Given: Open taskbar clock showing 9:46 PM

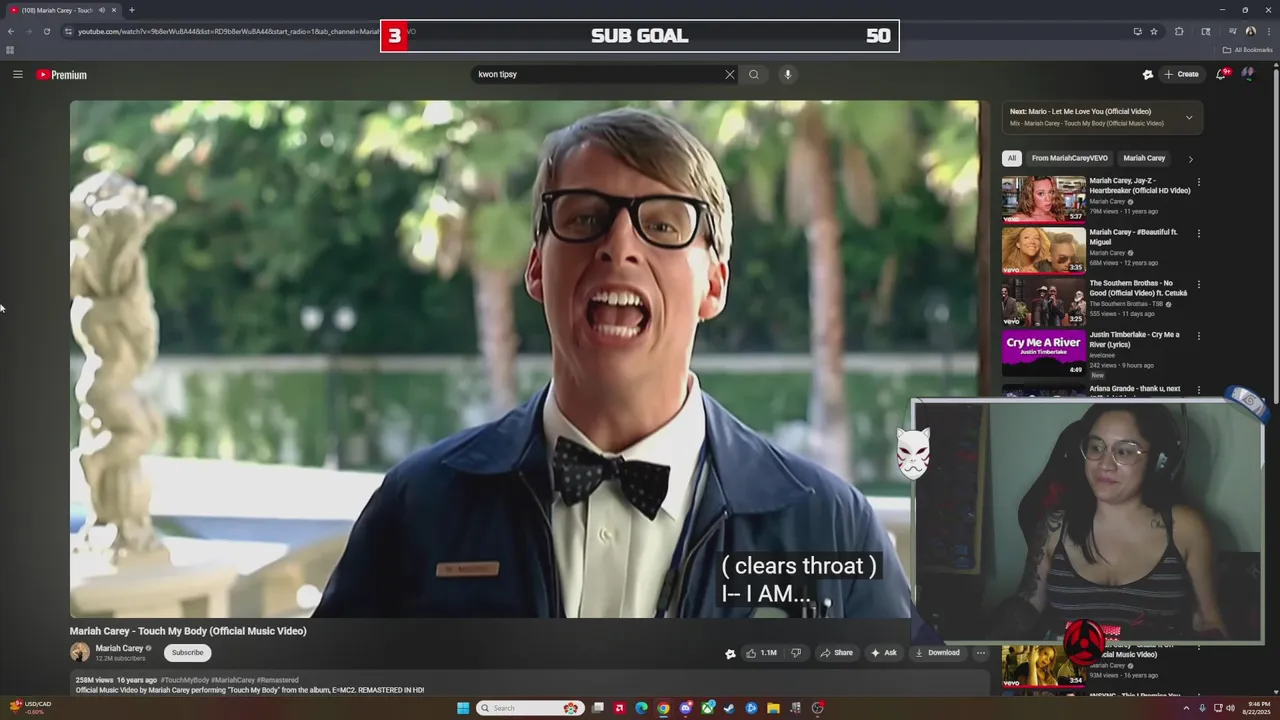Looking at the screenshot, I should click(1257, 708).
